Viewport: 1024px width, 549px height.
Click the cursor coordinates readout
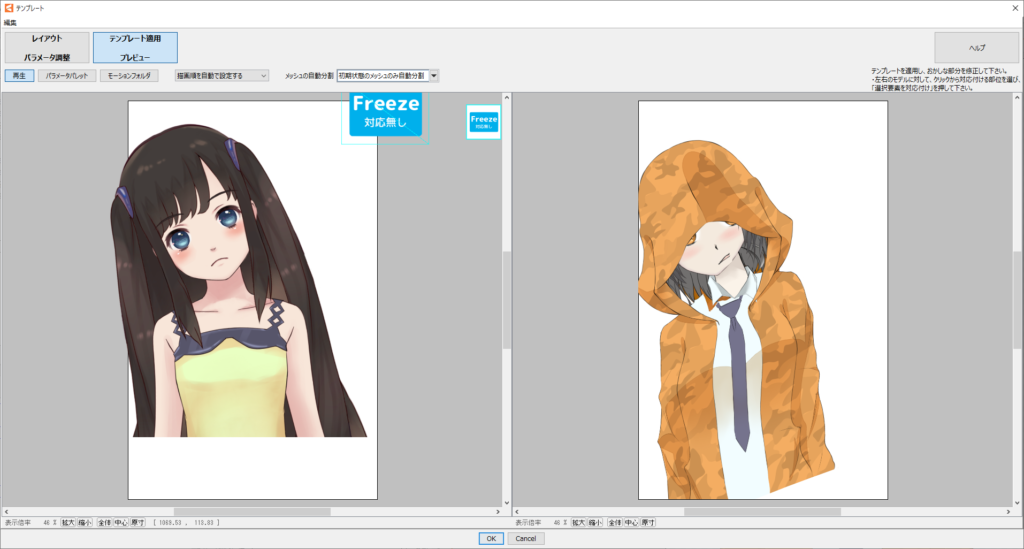[x=186, y=522]
